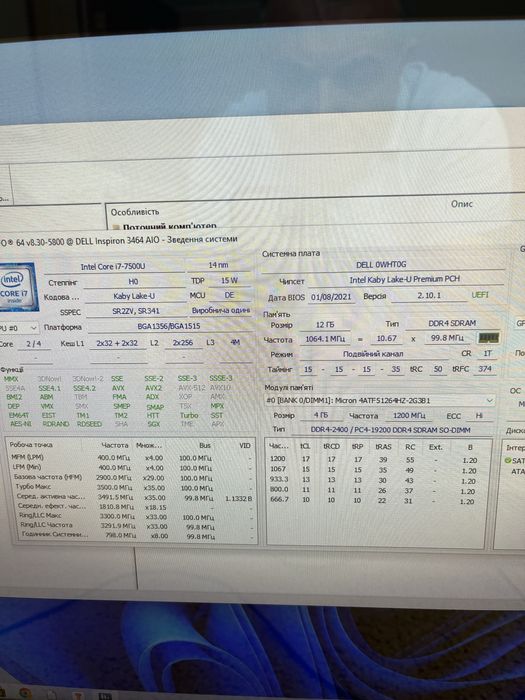525x700 pixels.
Task: Click the DELL 0WHT0G motherboard name
Action: (381, 265)
